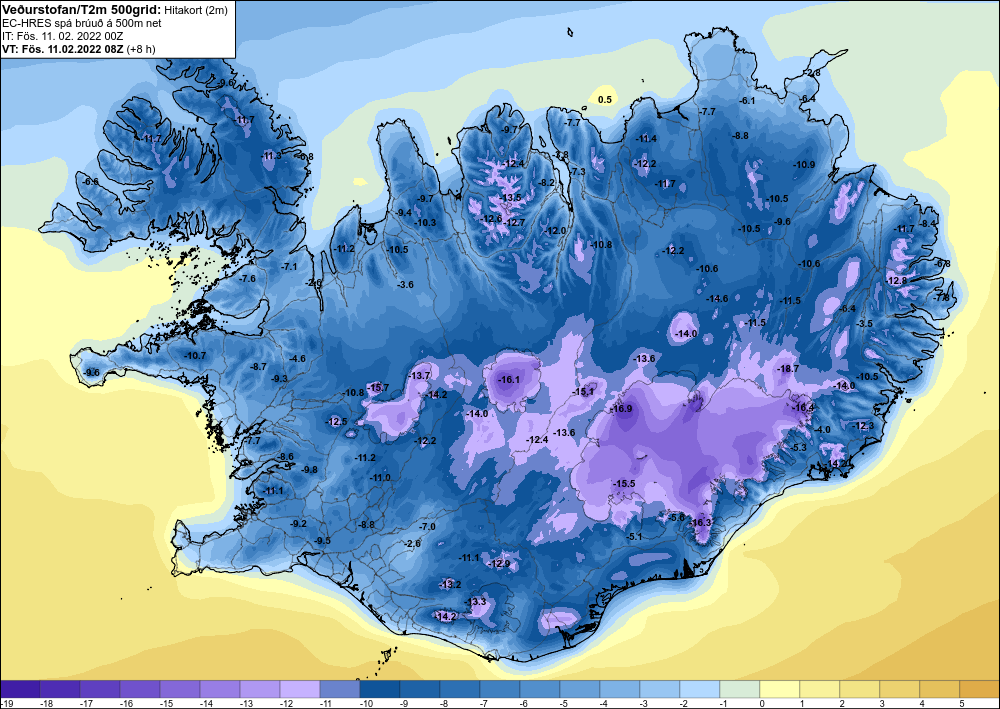Click the title 'Veðurstofan/T2m 500grid'

pos(79,10)
